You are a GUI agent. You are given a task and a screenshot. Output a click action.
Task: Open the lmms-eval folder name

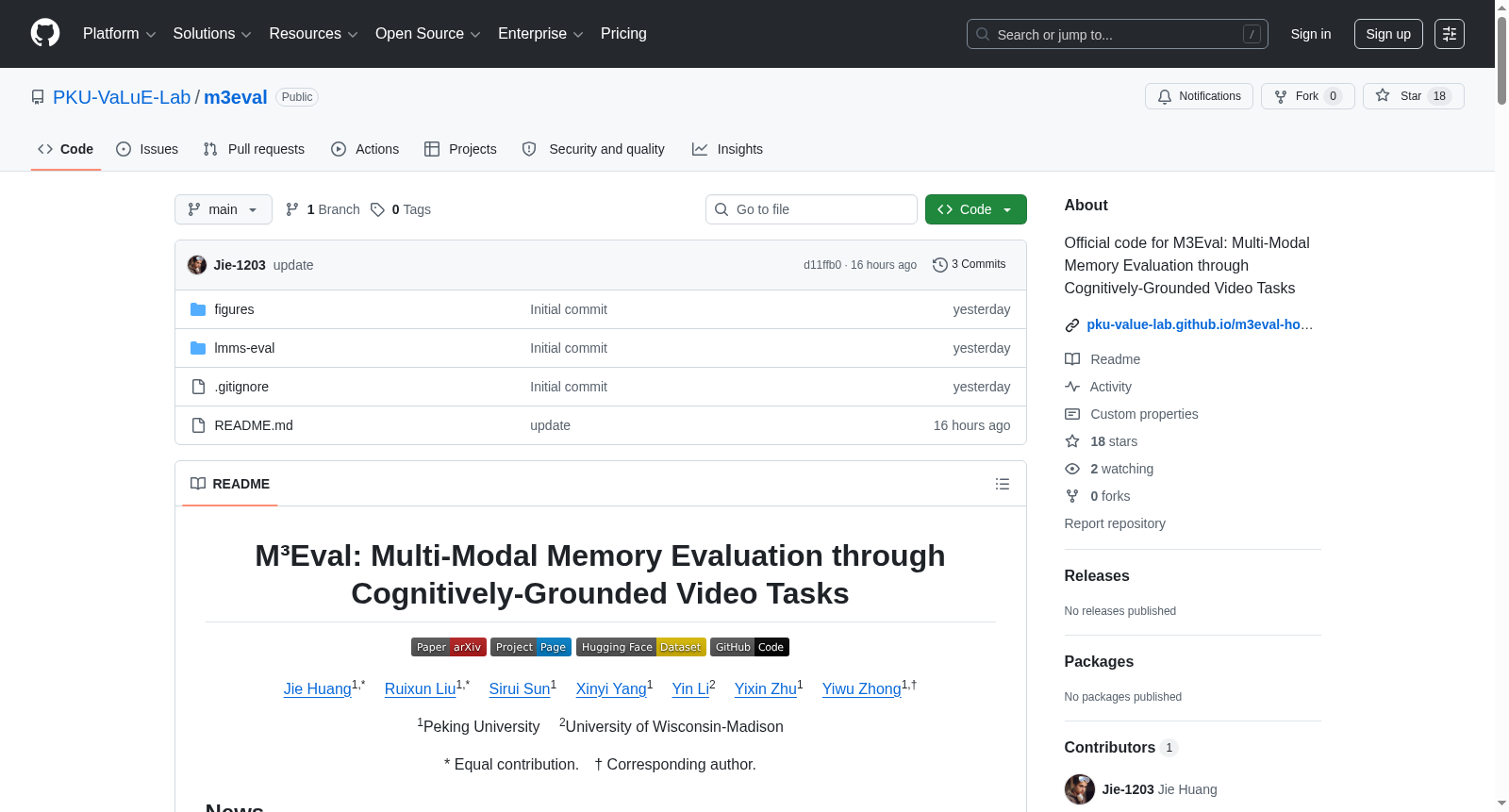(x=244, y=348)
